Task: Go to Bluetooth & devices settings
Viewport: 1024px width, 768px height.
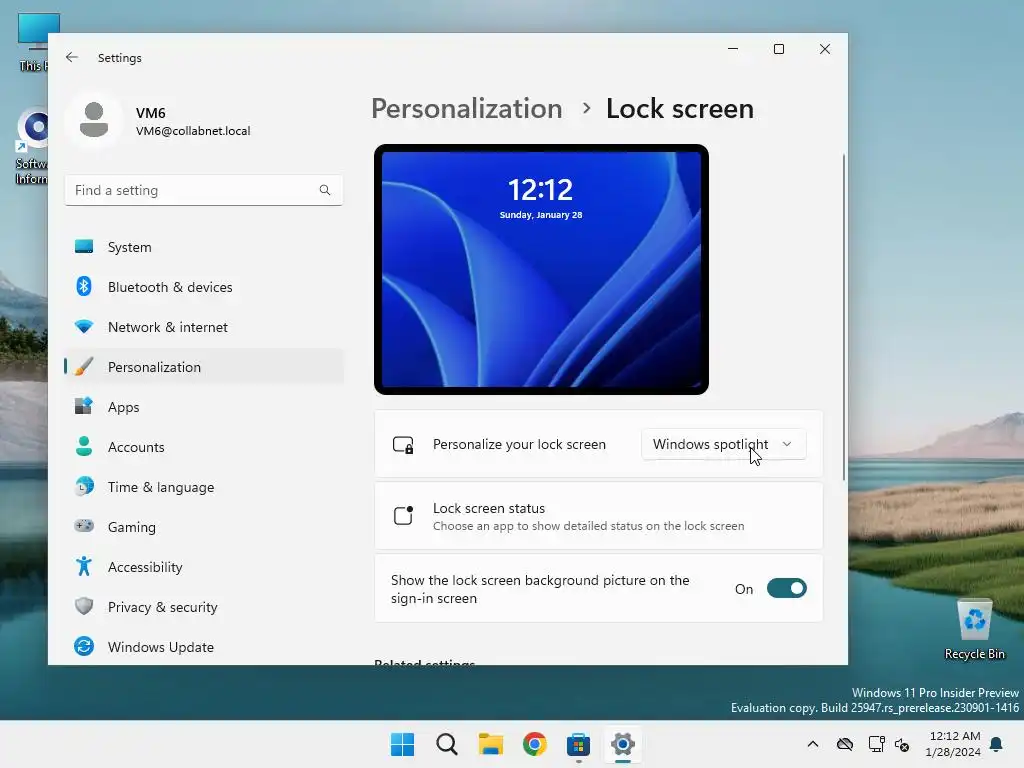Action: [x=204, y=287]
